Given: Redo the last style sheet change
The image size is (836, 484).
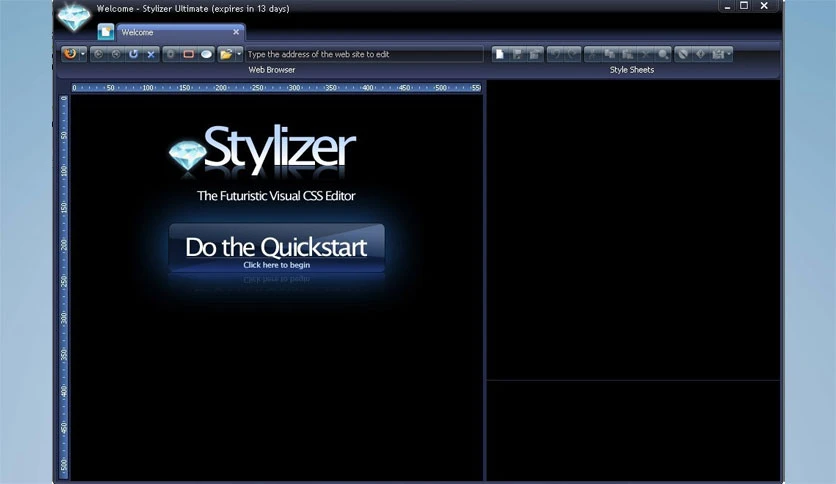Looking at the screenshot, I should coord(572,54).
